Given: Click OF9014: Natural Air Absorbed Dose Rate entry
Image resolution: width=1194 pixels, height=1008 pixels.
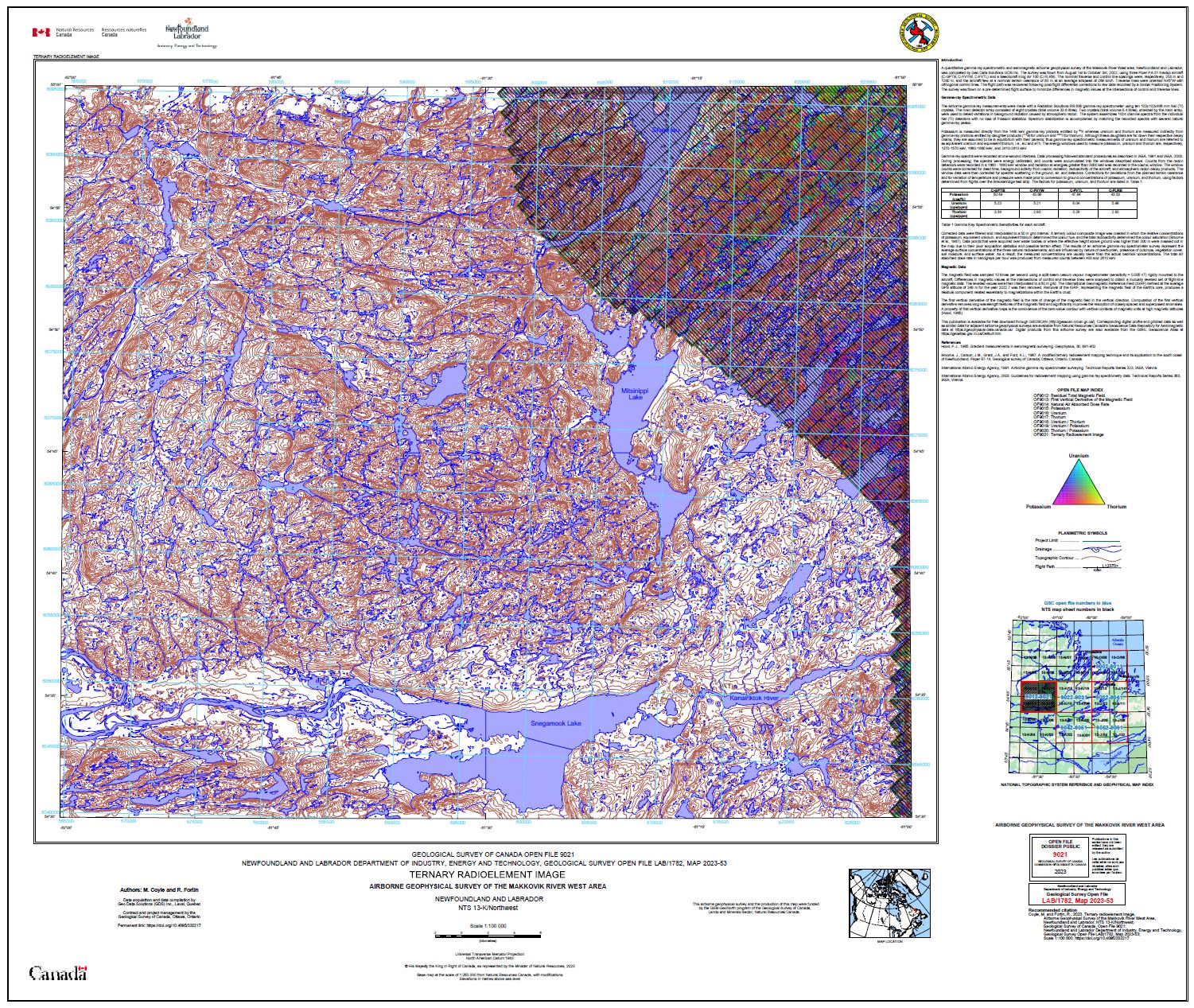Looking at the screenshot, I should click(x=1071, y=405).
